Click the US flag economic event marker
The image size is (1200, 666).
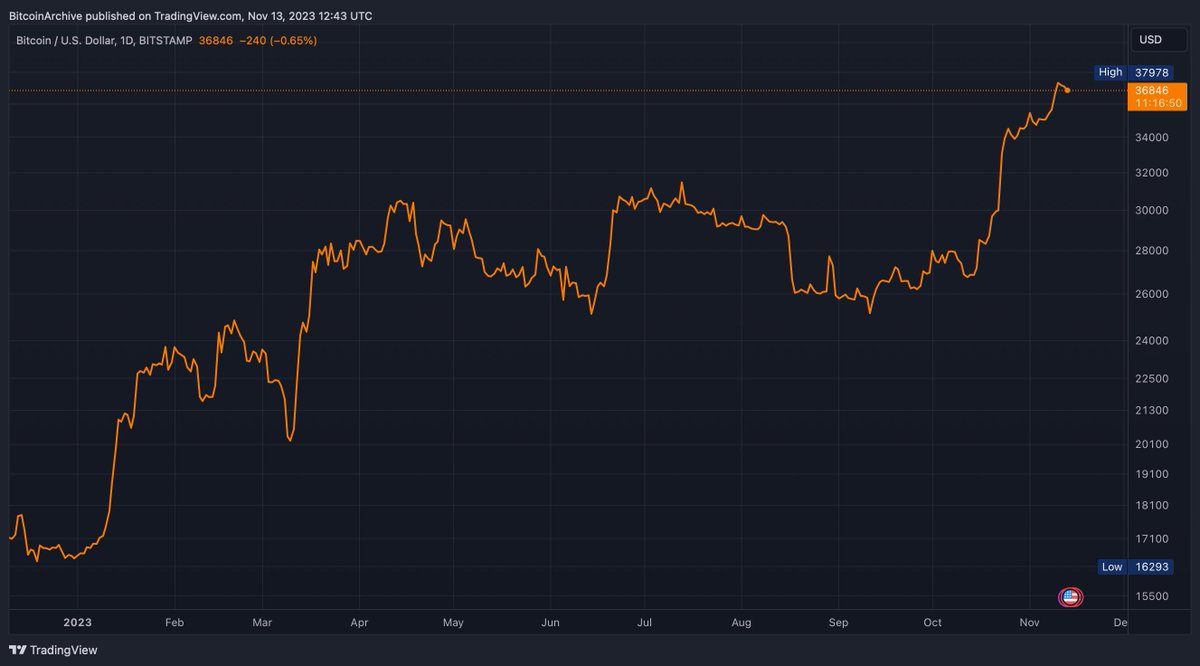pos(1070,598)
